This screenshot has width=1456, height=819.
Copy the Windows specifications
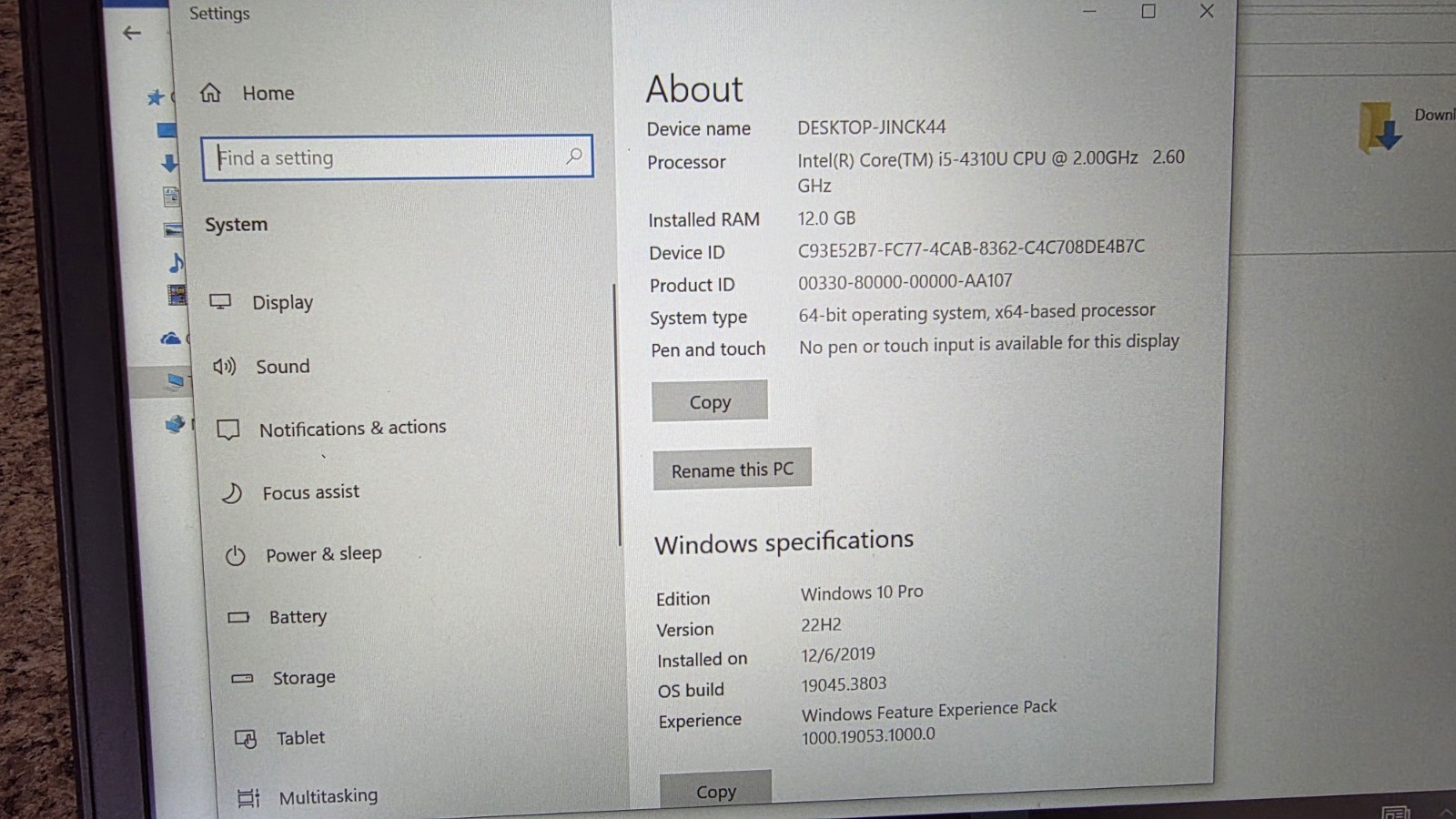tap(716, 790)
